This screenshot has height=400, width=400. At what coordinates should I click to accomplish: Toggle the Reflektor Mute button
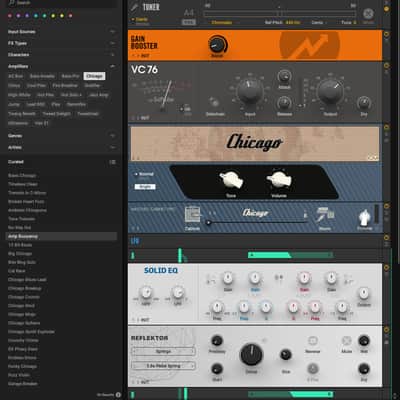[347, 341]
